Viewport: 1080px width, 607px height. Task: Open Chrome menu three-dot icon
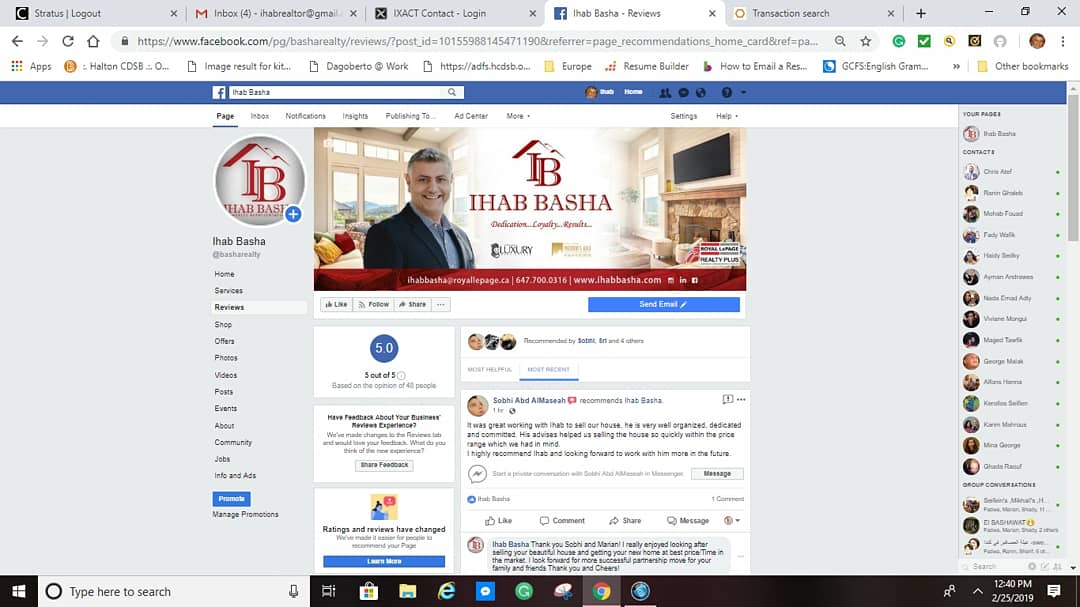1063,41
